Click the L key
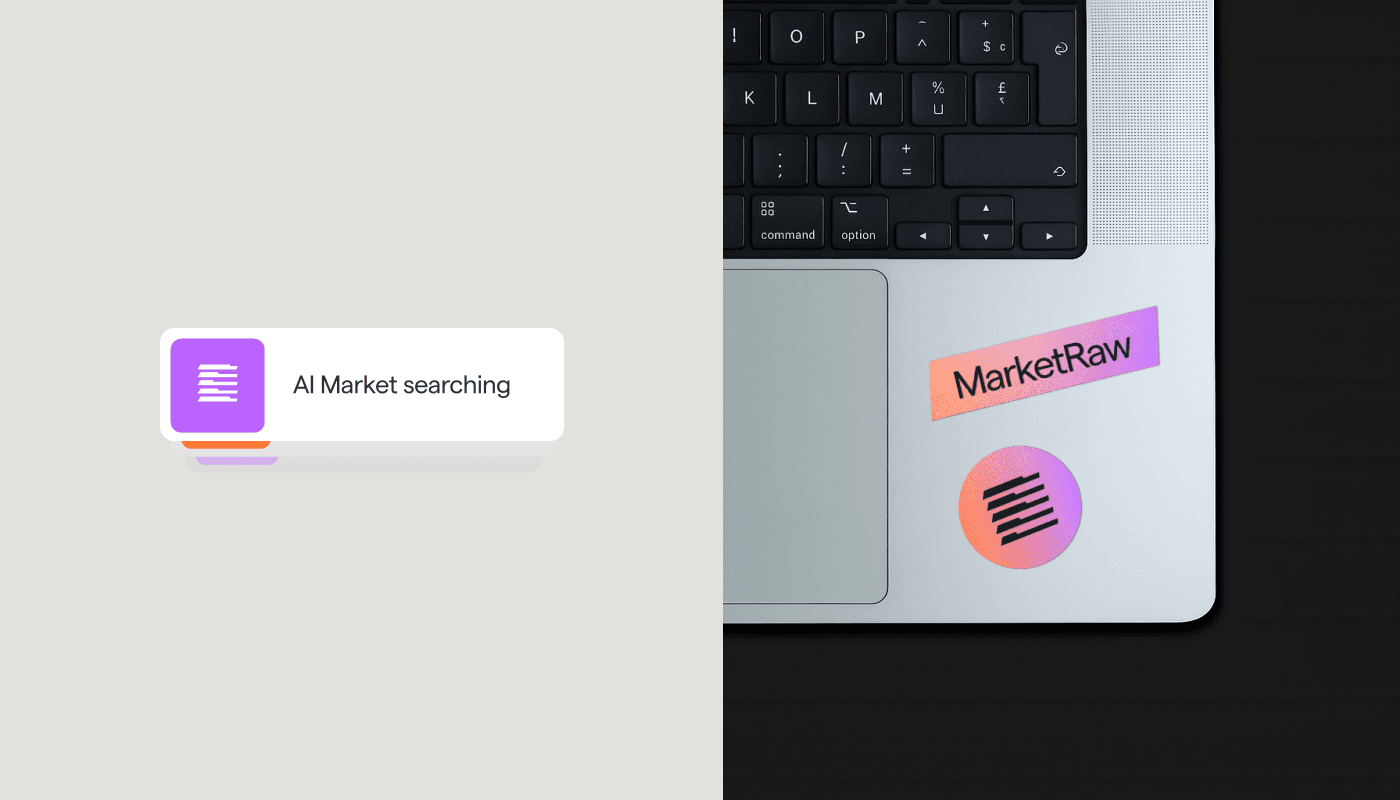Screen dimensions: 1400x800 coord(812,98)
